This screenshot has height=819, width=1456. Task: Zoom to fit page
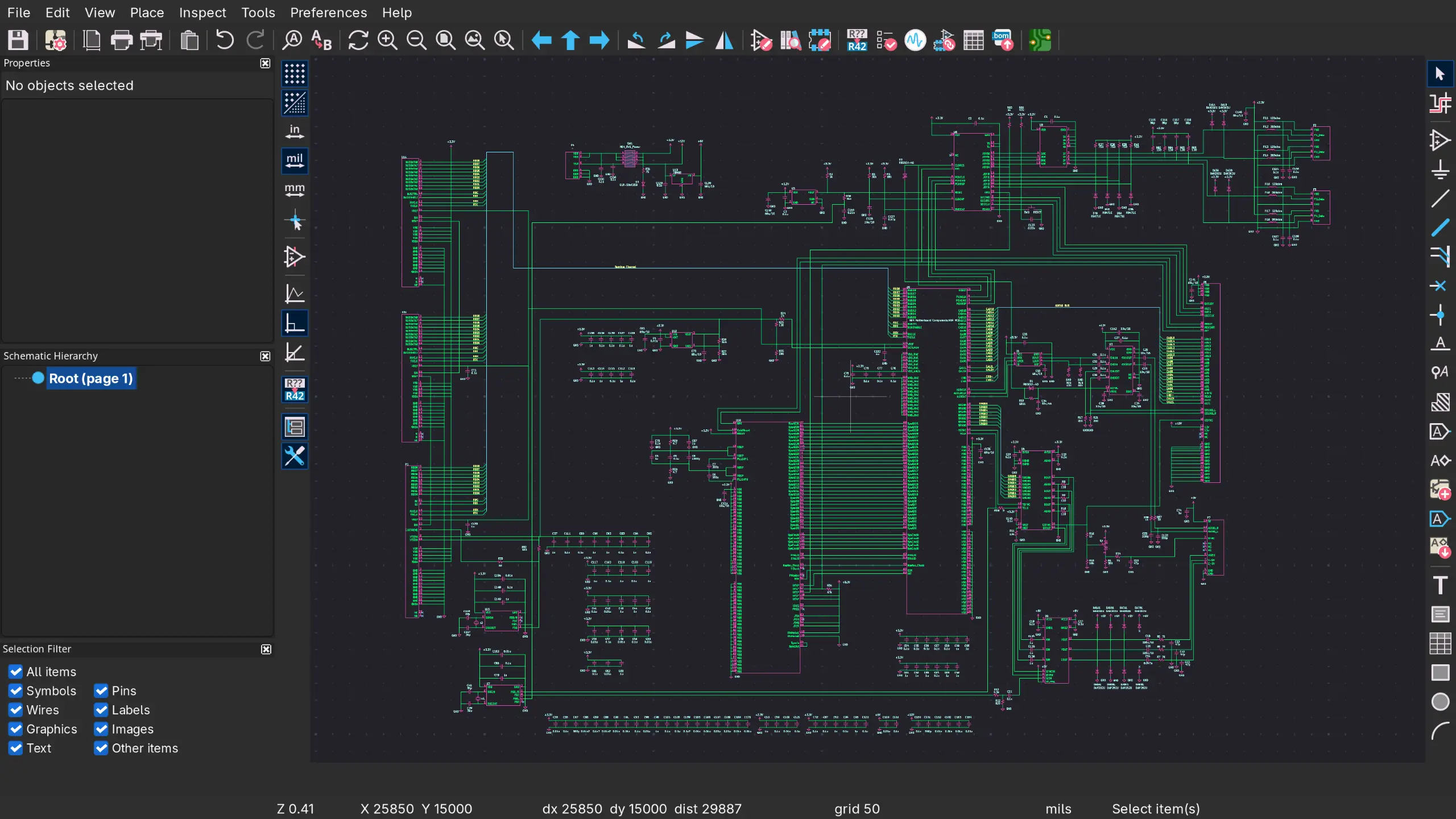pos(445,40)
